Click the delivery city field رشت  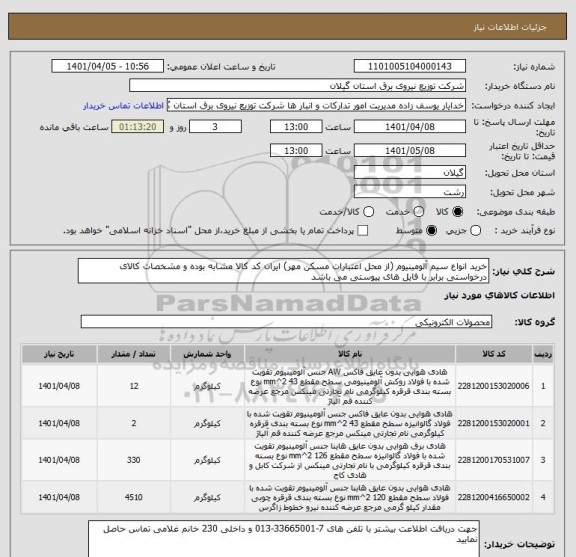pos(410,192)
